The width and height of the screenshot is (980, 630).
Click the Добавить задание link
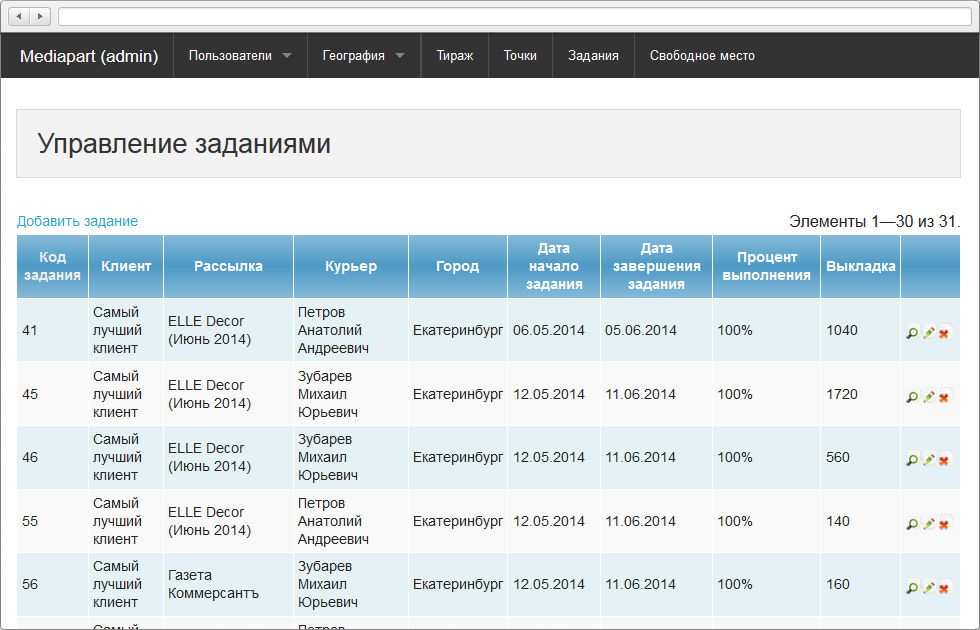pos(78,221)
